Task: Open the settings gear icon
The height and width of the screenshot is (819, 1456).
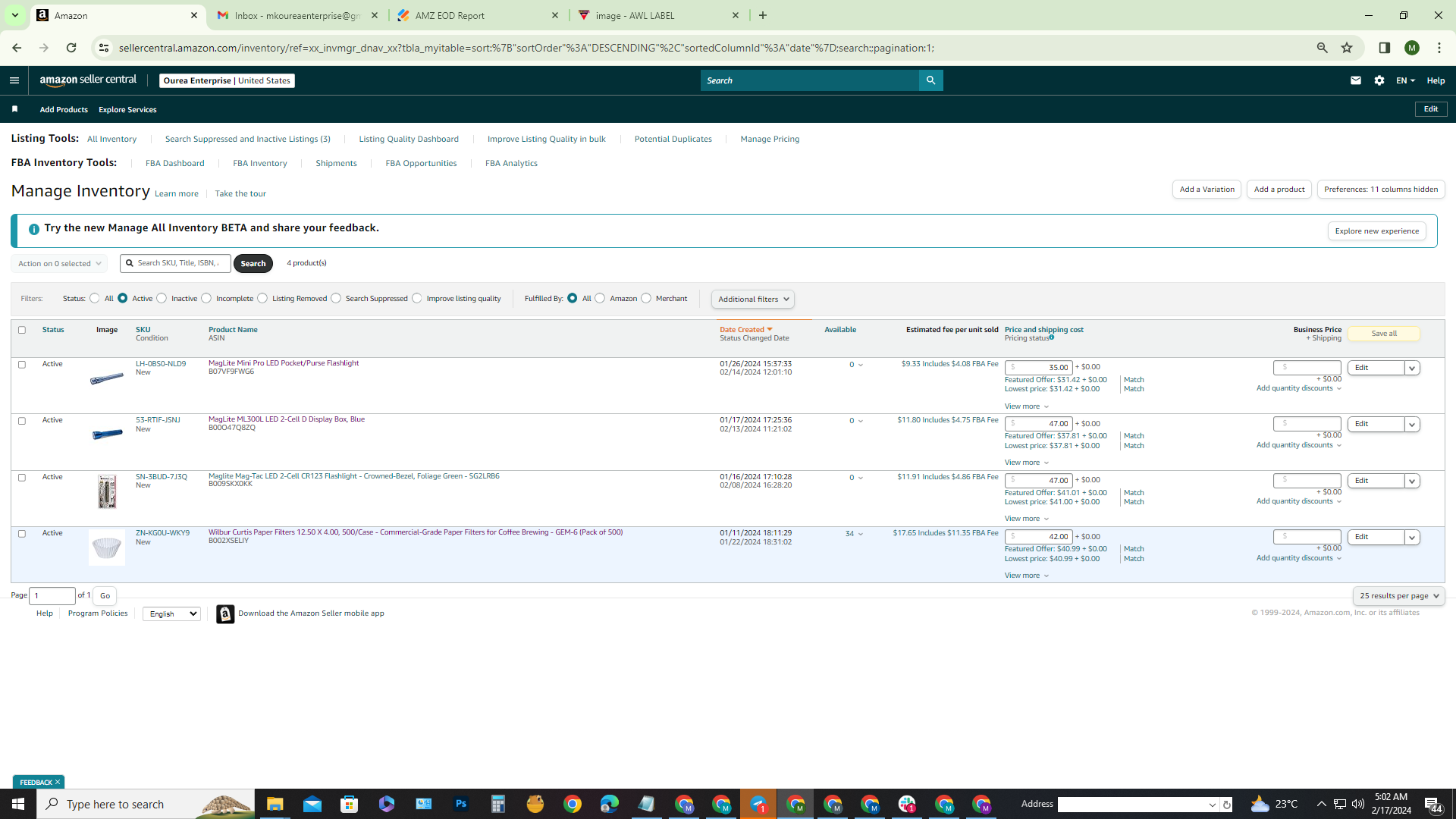Action: point(1379,80)
